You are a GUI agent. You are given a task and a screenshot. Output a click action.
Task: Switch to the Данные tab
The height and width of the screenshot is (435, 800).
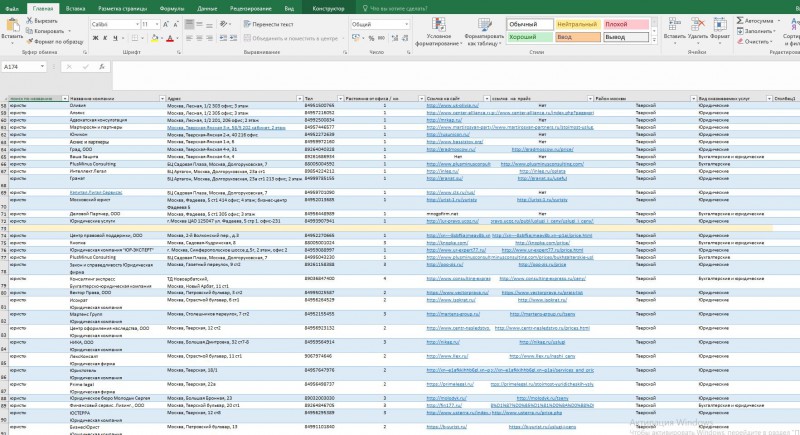tap(207, 9)
